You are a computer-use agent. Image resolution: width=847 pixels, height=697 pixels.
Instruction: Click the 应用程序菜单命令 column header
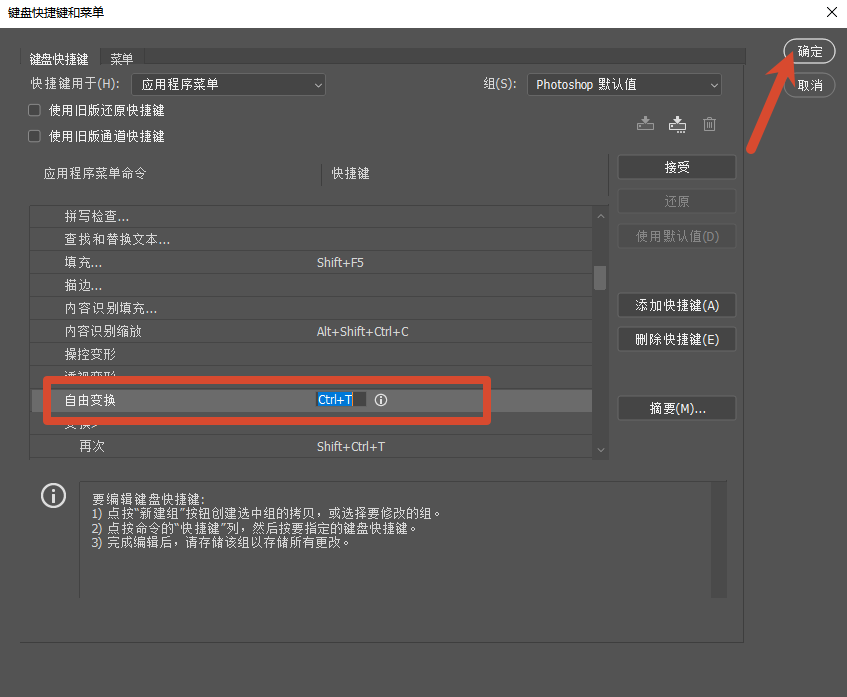click(95, 173)
